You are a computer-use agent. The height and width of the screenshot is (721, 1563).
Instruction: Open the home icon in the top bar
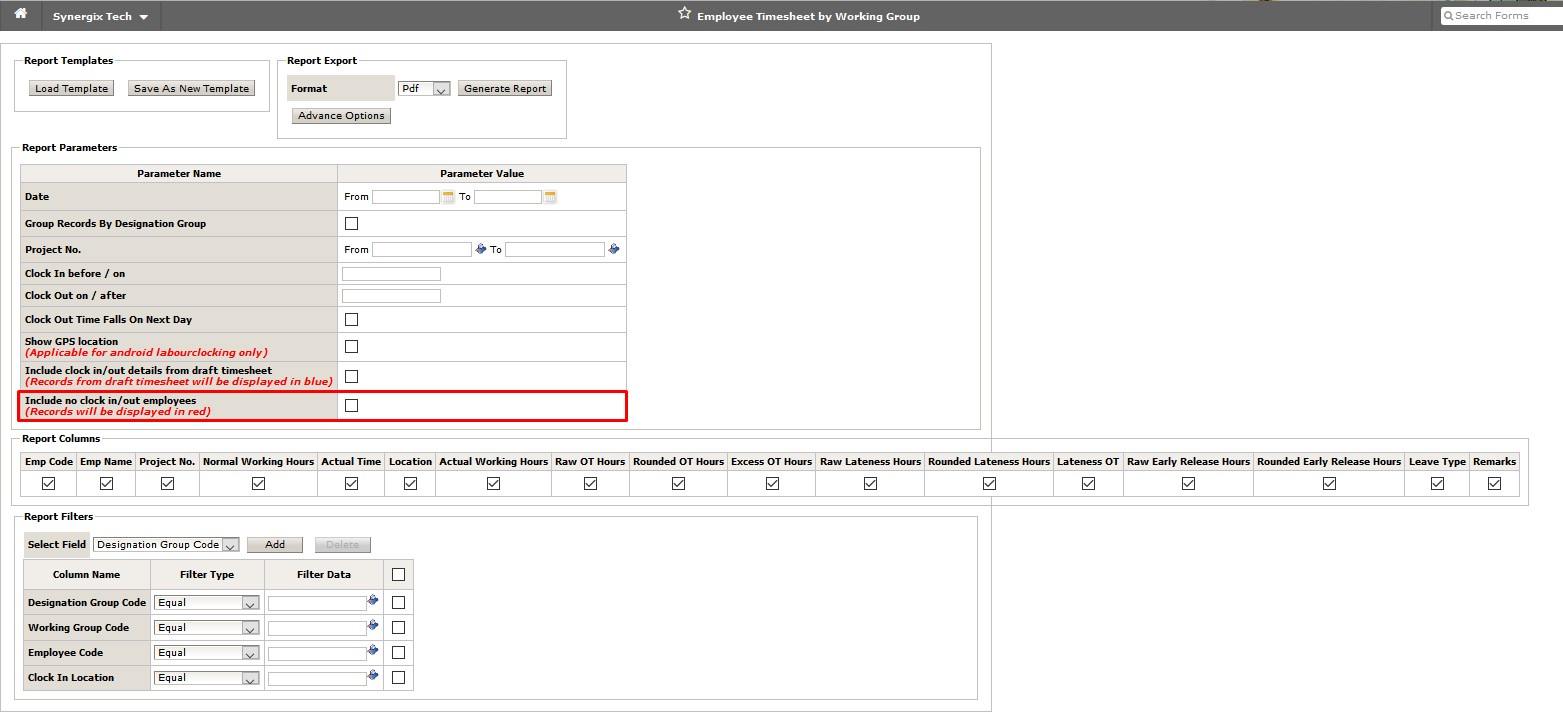click(x=19, y=15)
